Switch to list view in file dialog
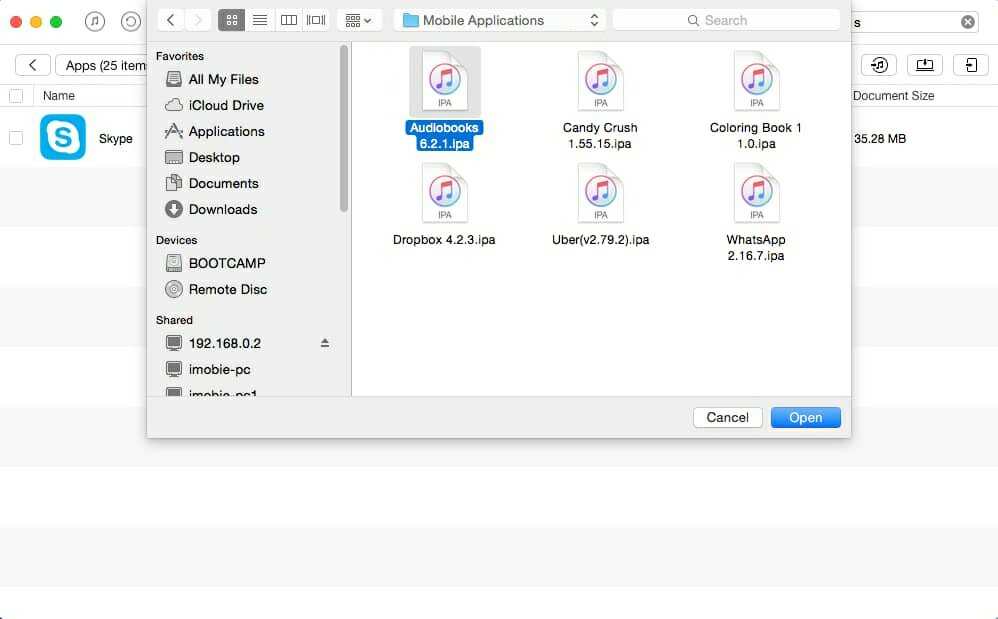Screen dimensions: 998x619 260,20
